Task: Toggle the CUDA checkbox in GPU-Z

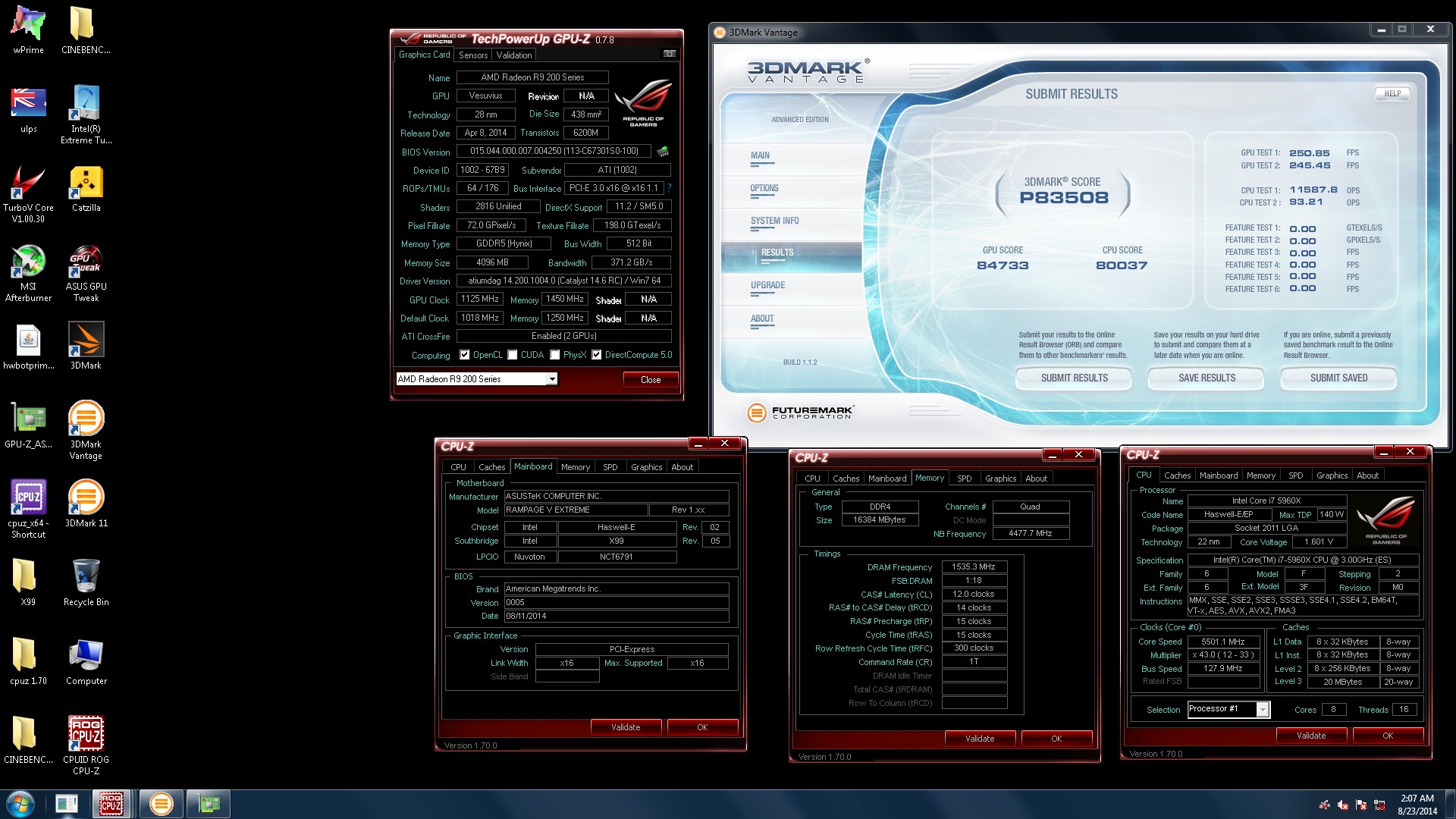Action: [513, 355]
